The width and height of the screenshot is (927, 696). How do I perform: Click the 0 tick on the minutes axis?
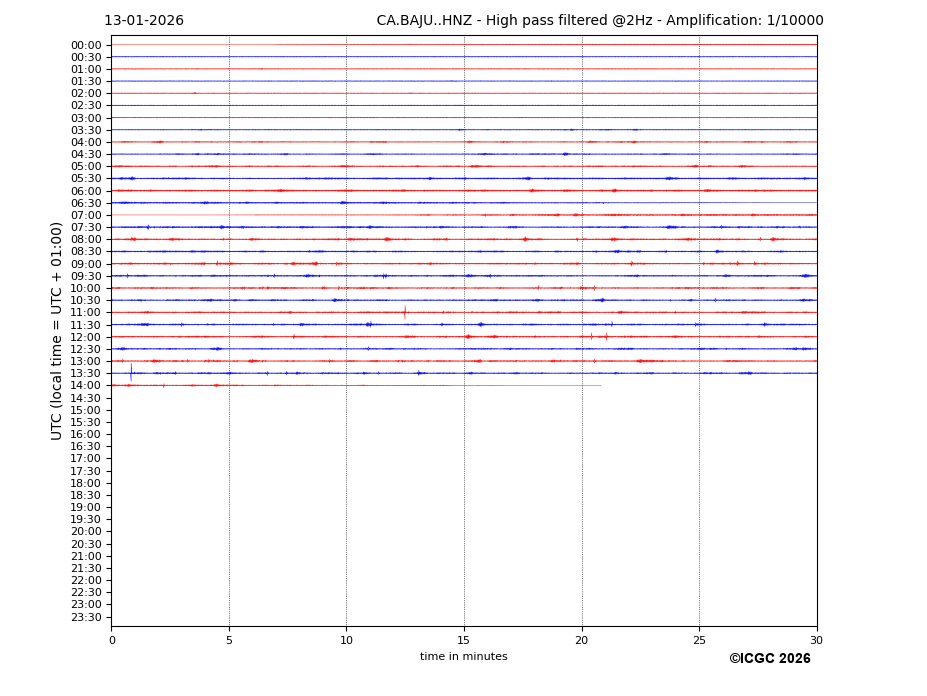[112, 640]
